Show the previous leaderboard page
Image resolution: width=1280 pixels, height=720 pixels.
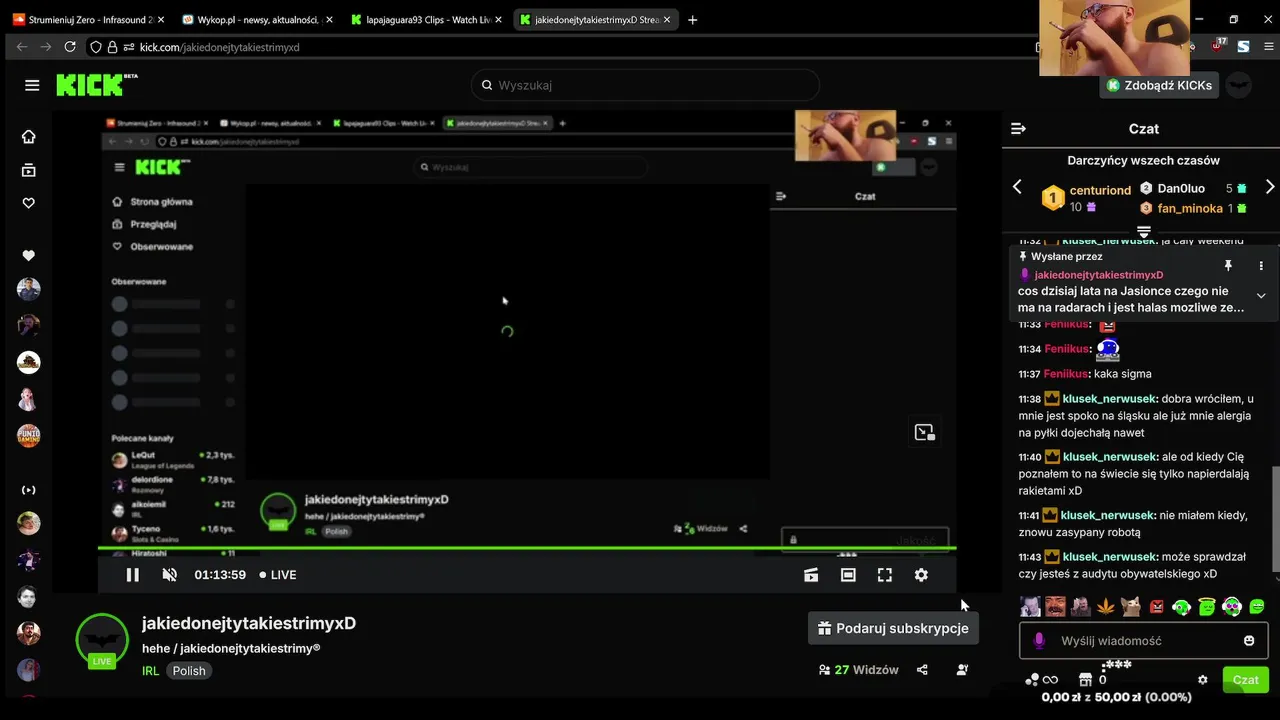[1017, 187]
